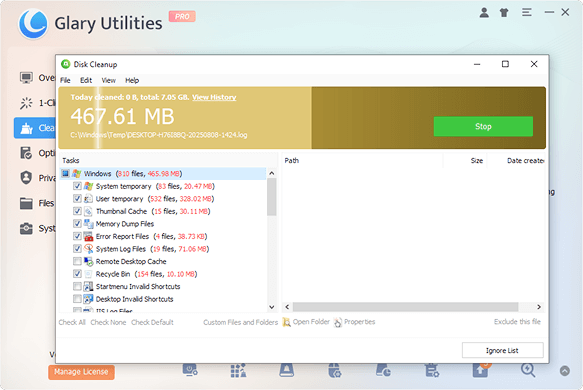
Task: Click the Tasks vertical scrollbar thumb
Action: pos(272,197)
